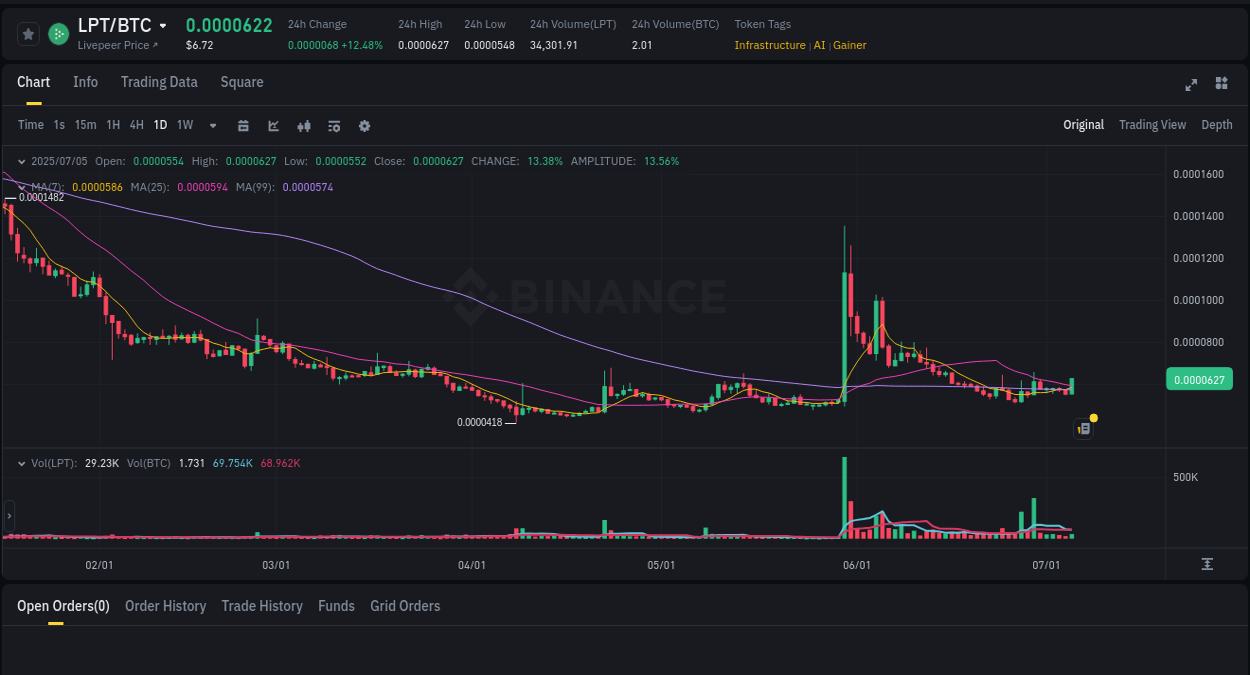Switch chart to Depth view

point(1217,125)
